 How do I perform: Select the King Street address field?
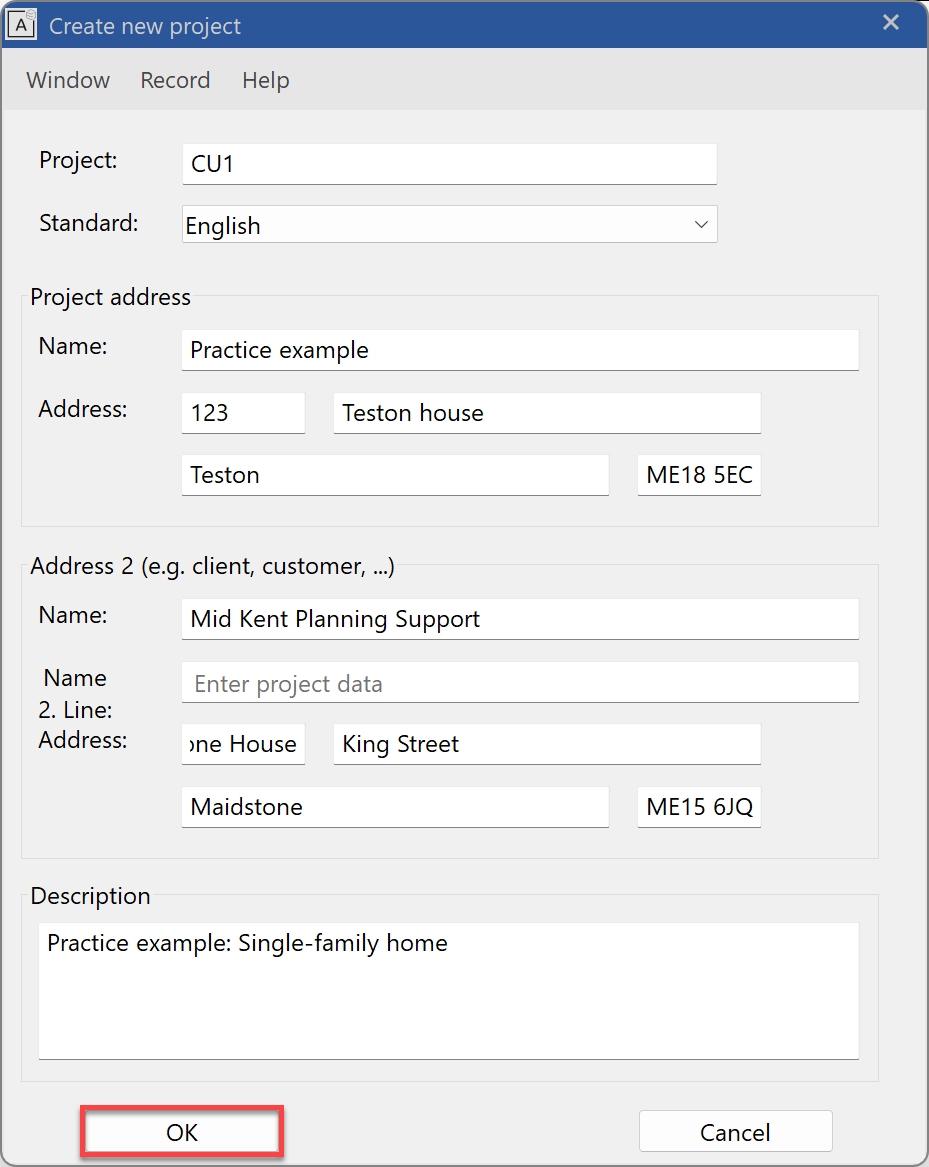(x=546, y=744)
